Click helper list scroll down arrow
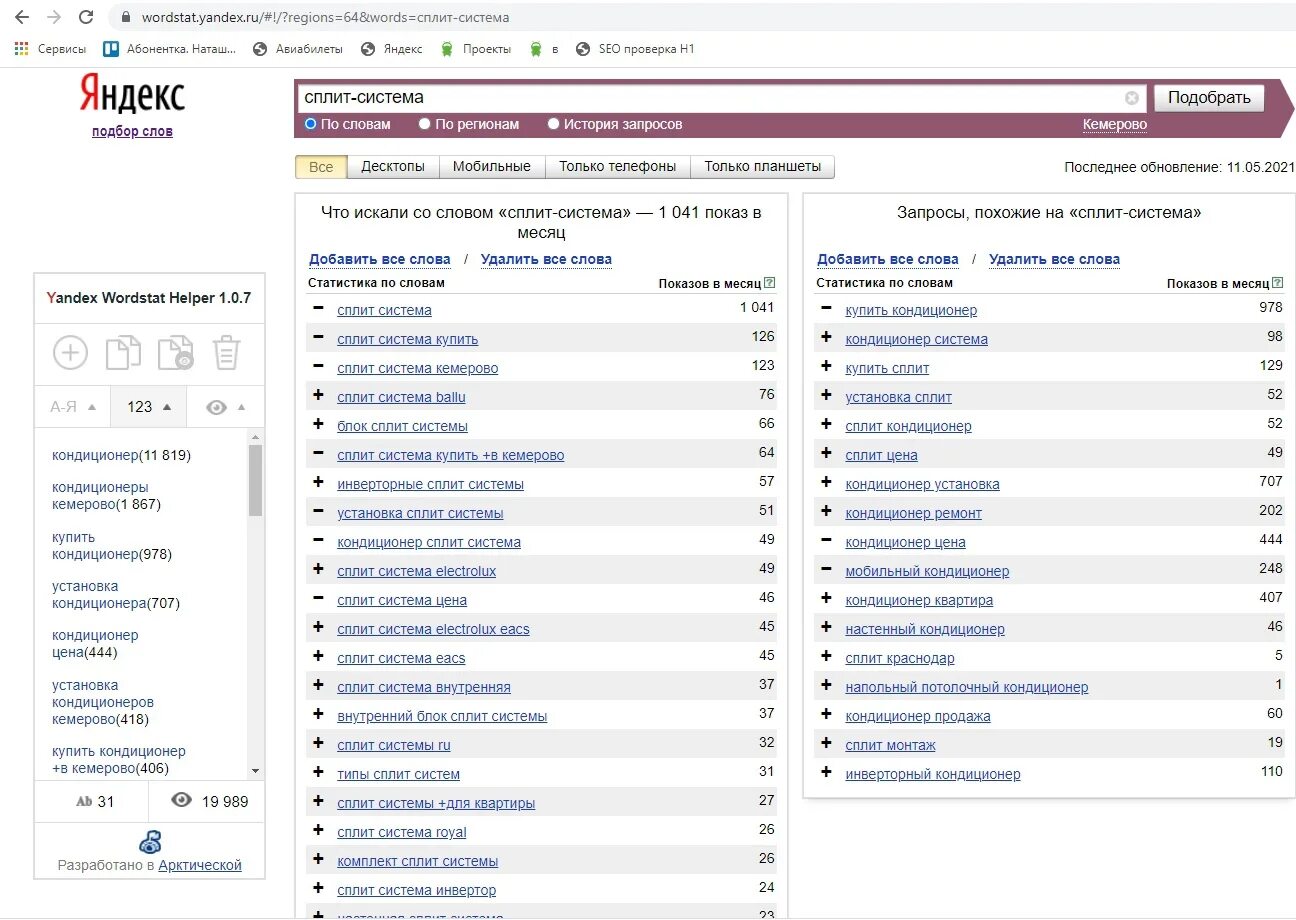 click(x=255, y=771)
